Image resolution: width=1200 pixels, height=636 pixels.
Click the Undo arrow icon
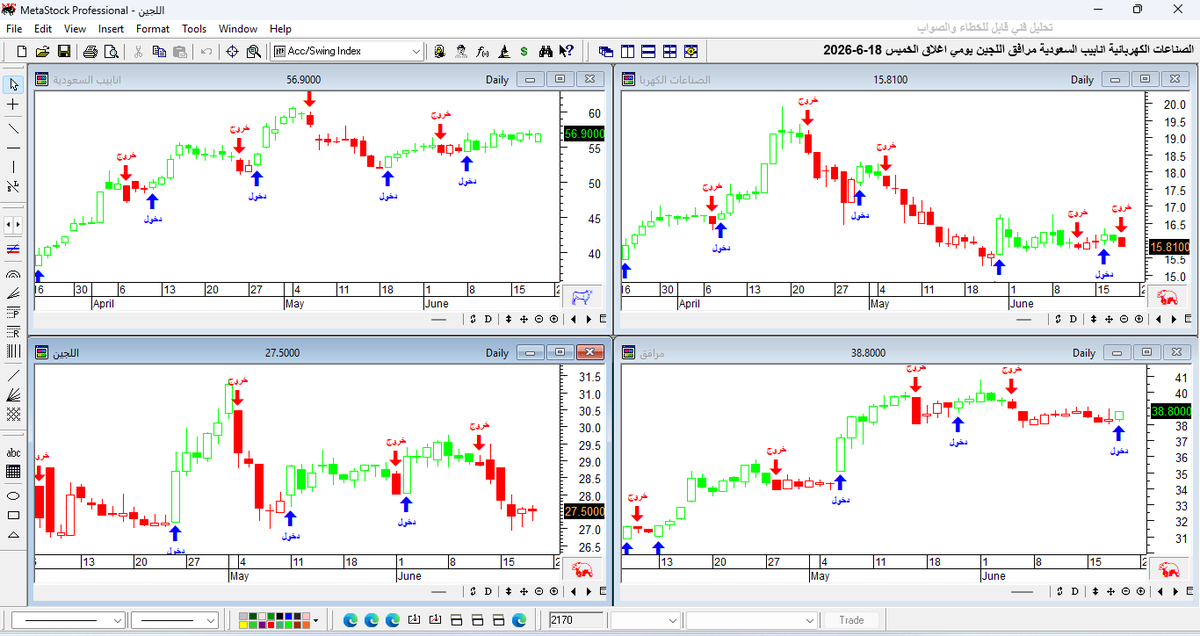(x=206, y=51)
